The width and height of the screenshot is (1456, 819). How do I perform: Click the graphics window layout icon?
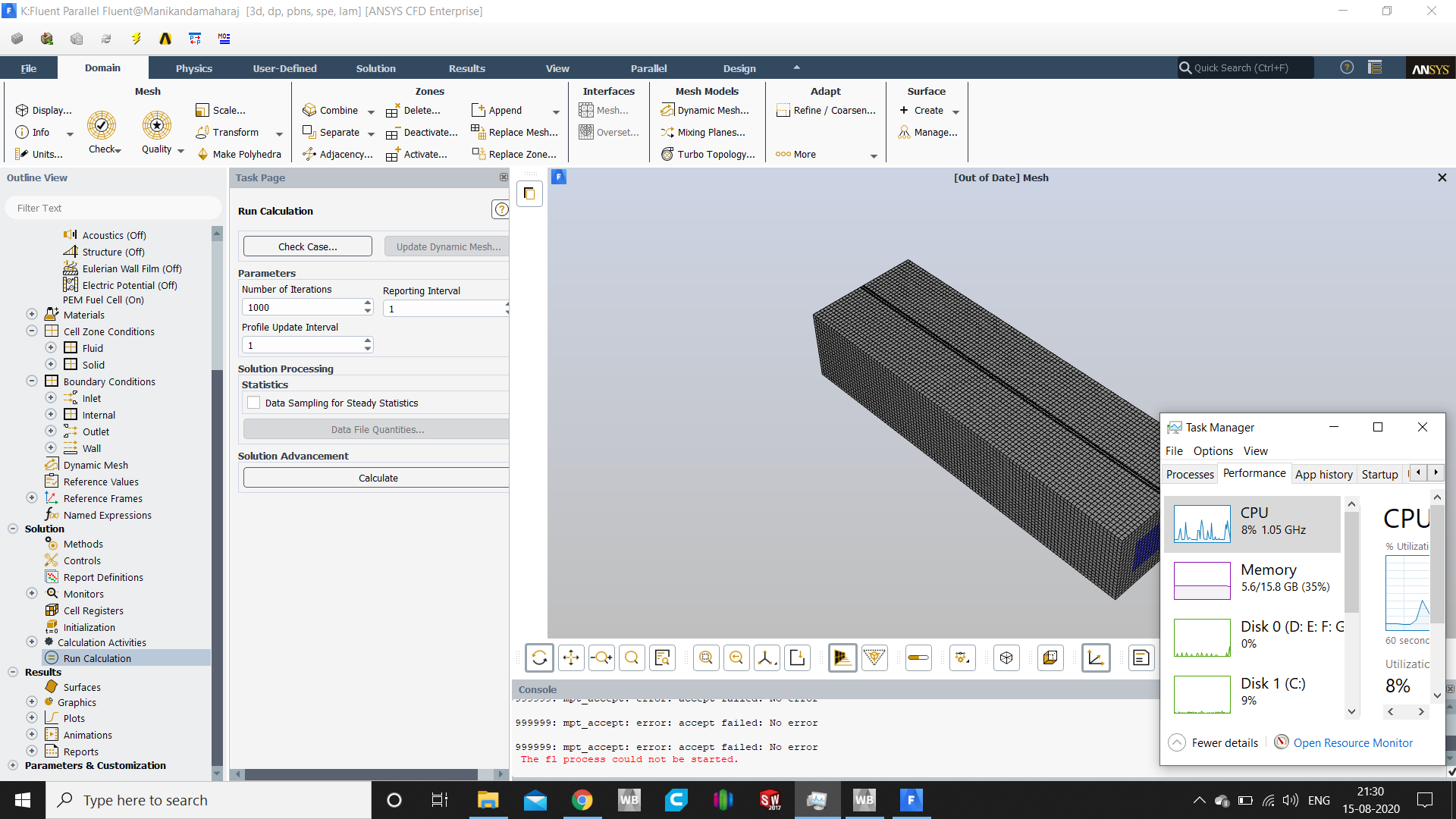pyautogui.click(x=529, y=194)
